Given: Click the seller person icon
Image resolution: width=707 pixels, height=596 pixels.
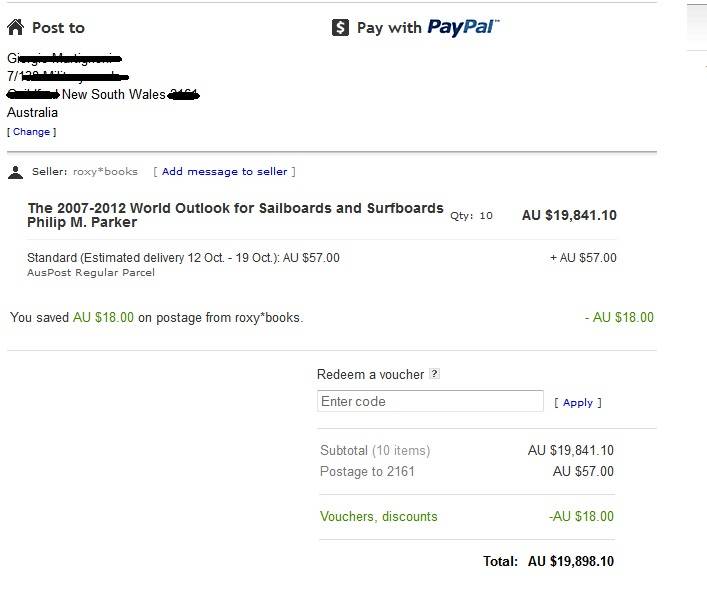Looking at the screenshot, I should (x=15, y=172).
